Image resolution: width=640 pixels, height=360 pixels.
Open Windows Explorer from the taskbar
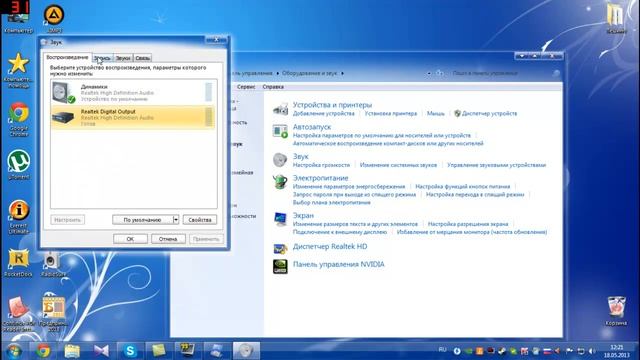pyautogui.click(x=72, y=351)
